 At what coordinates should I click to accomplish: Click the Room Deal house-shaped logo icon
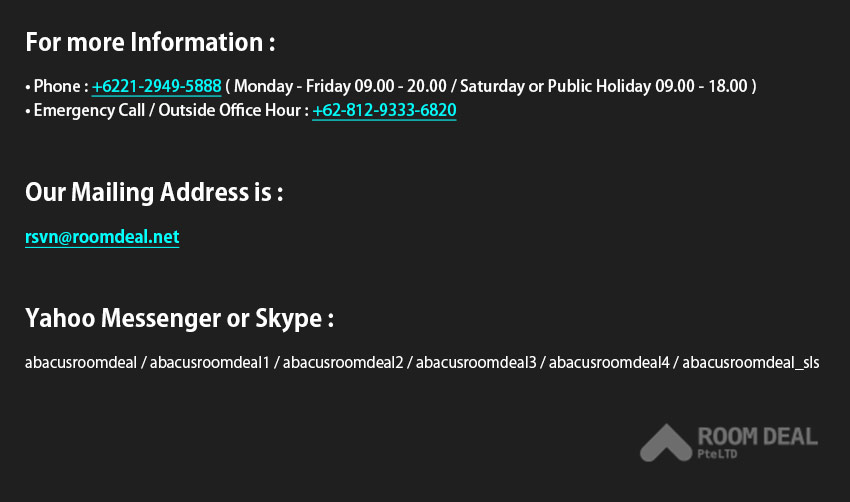tap(666, 443)
